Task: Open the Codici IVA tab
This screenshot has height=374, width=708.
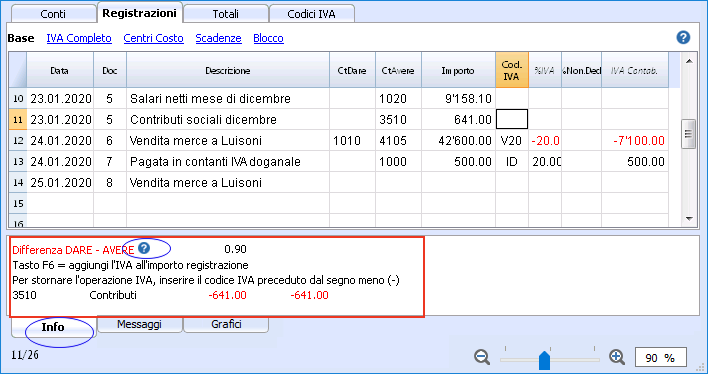Action: click(312, 14)
